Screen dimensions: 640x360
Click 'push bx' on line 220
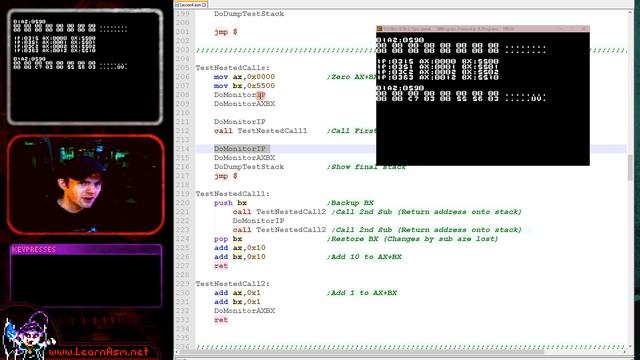coord(230,203)
